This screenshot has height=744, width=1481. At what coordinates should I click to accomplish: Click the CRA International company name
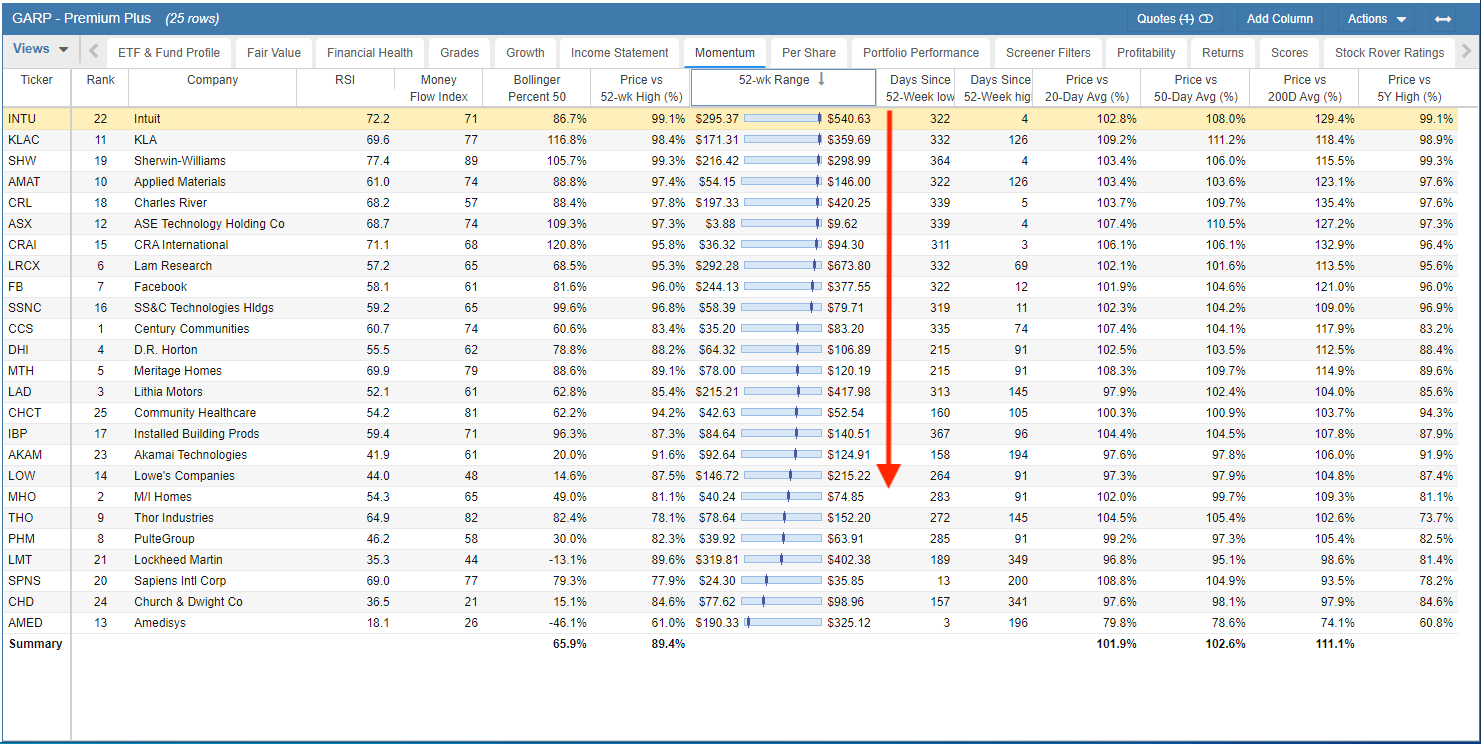(x=181, y=245)
